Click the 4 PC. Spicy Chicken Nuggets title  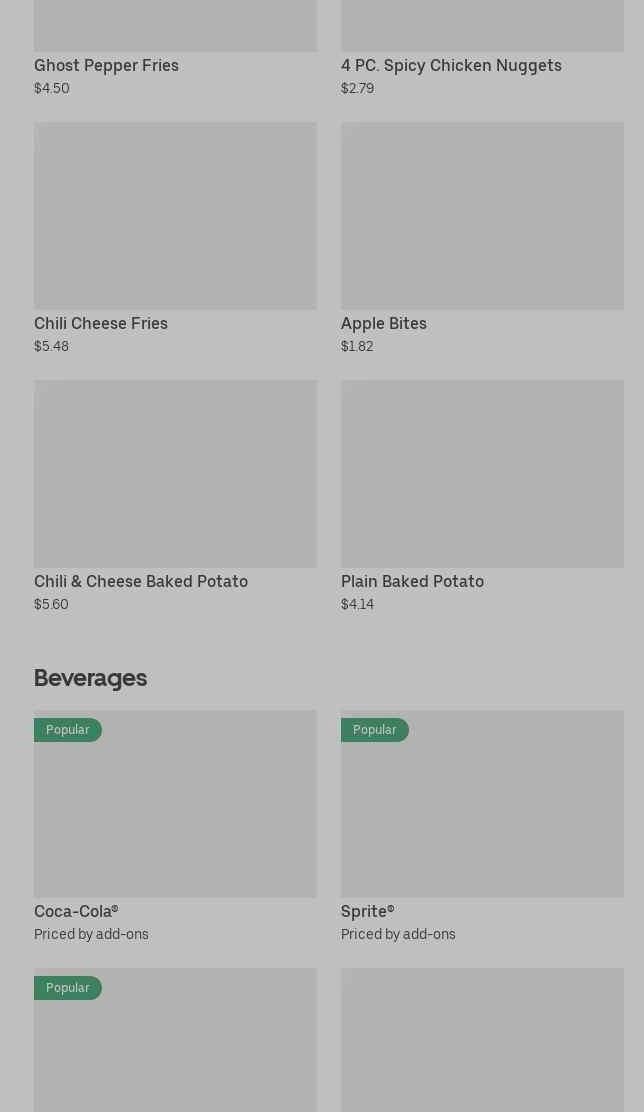(451, 65)
